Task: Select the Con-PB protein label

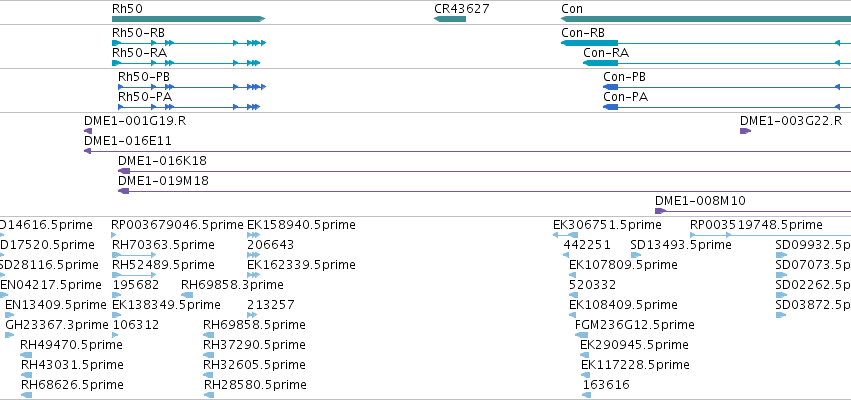Action: click(x=624, y=77)
